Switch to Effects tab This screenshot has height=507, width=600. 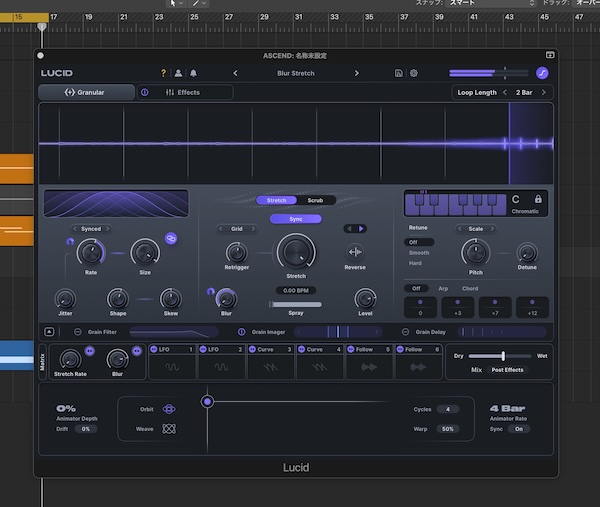(x=185, y=92)
